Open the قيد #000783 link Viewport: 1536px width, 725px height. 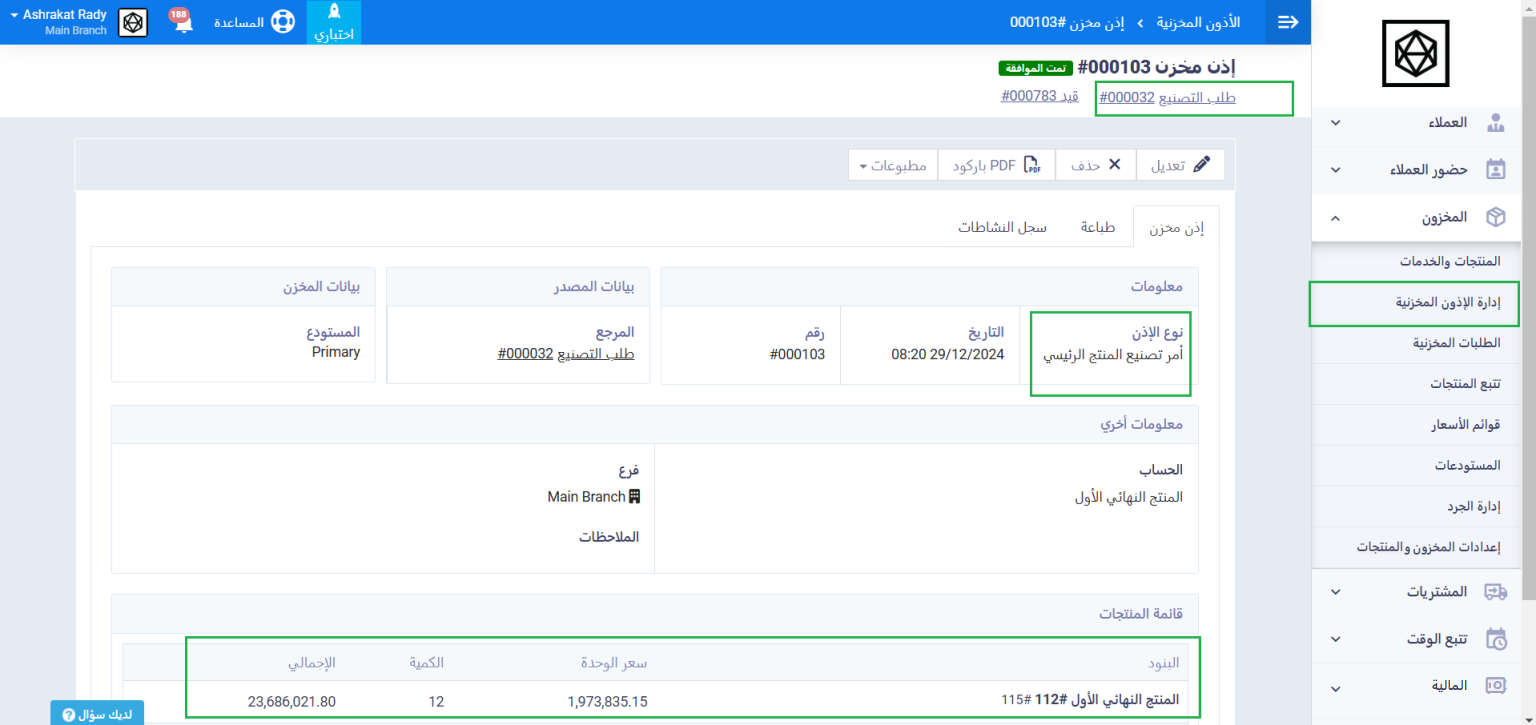click(x=1040, y=97)
